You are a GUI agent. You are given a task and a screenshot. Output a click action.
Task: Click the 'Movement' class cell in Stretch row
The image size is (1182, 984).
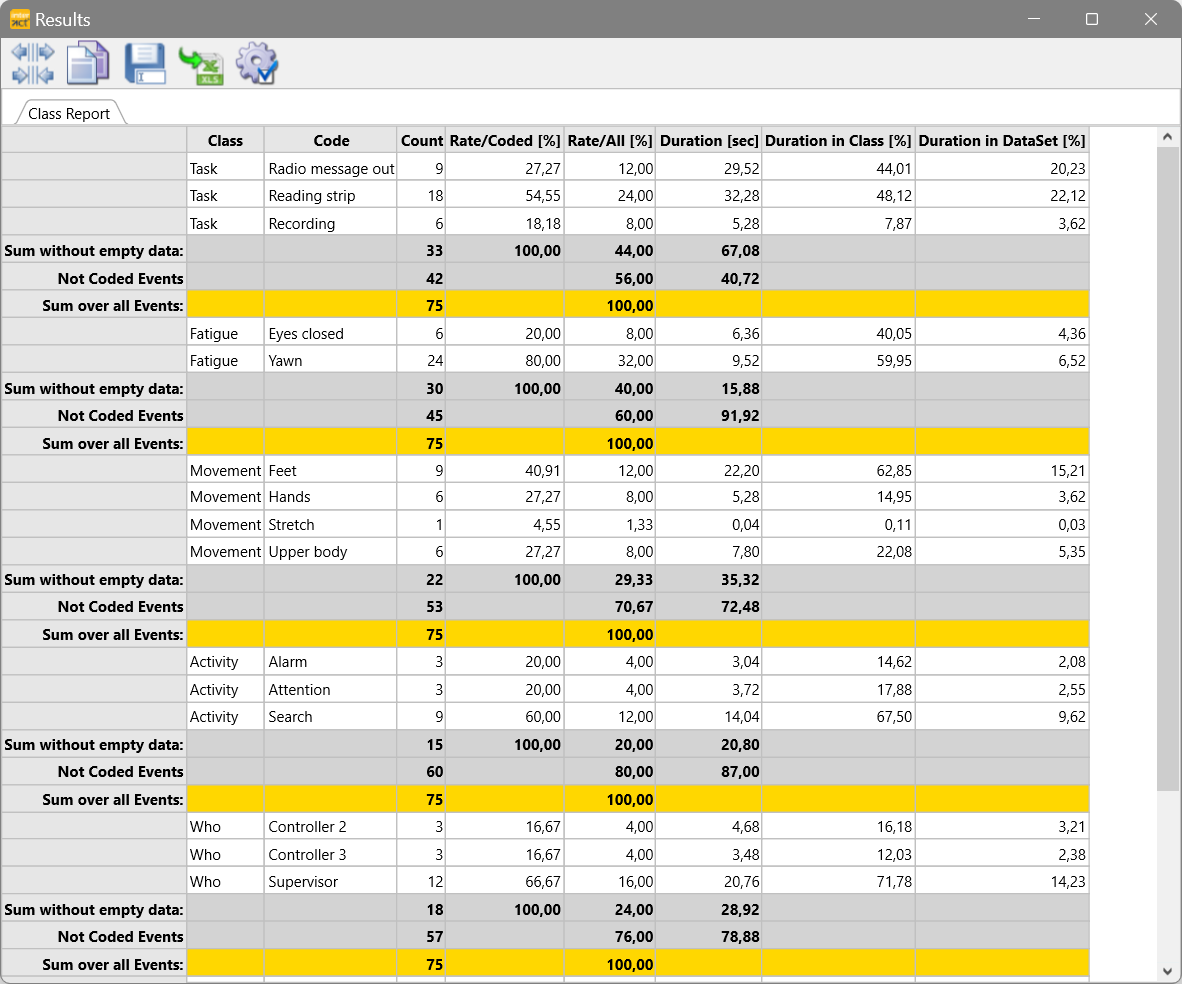click(x=225, y=525)
